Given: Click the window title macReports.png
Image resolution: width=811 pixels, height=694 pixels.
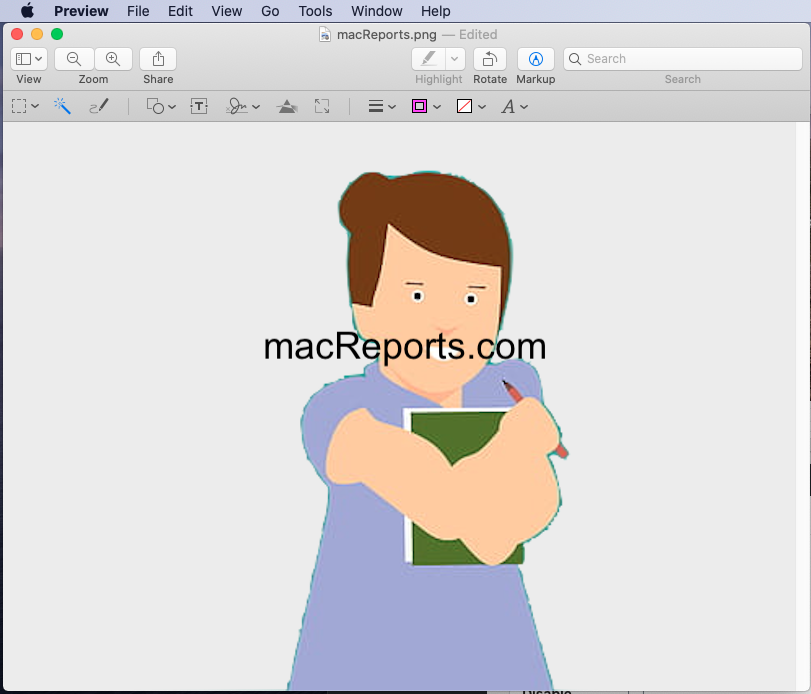Looking at the screenshot, I should pos(387,35).
